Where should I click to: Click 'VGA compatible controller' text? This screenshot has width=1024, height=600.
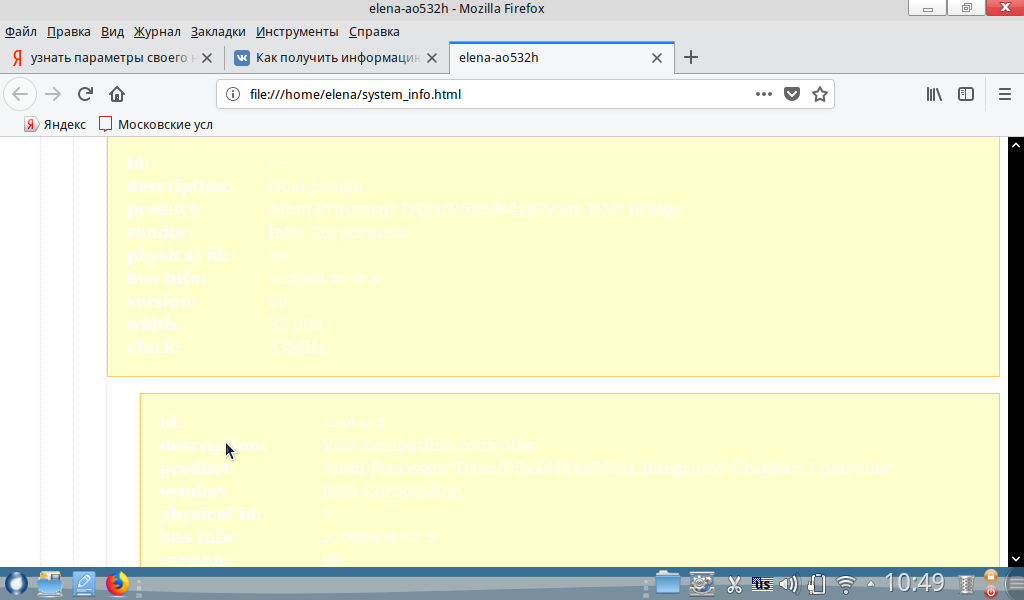pos(429,445)
